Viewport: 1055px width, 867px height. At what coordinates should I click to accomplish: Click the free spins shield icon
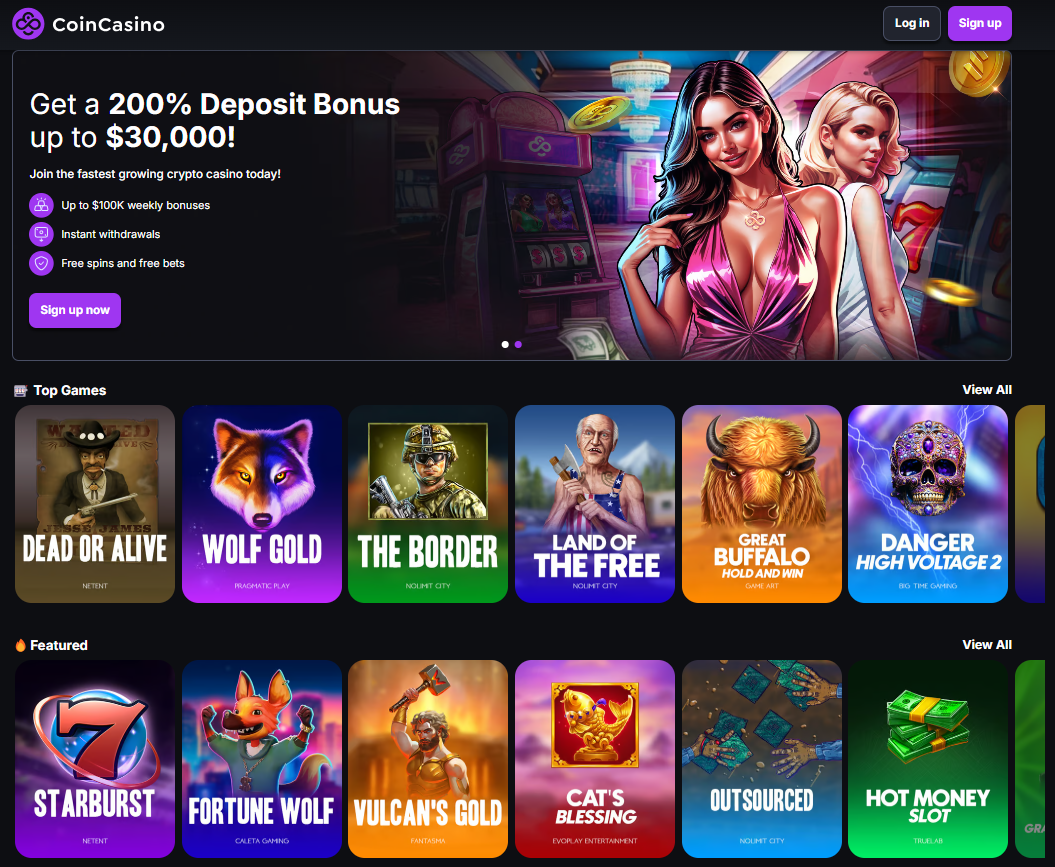click(41, 263)
